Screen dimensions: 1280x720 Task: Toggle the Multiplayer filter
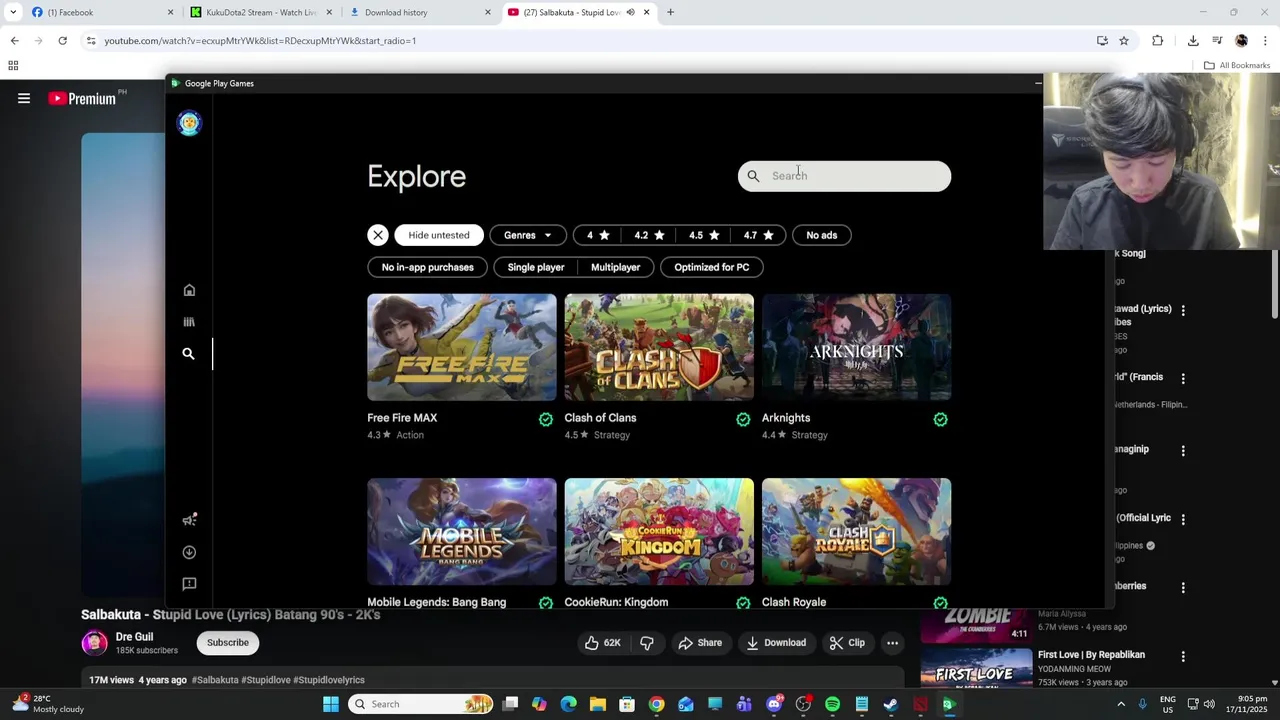(616, 267)
